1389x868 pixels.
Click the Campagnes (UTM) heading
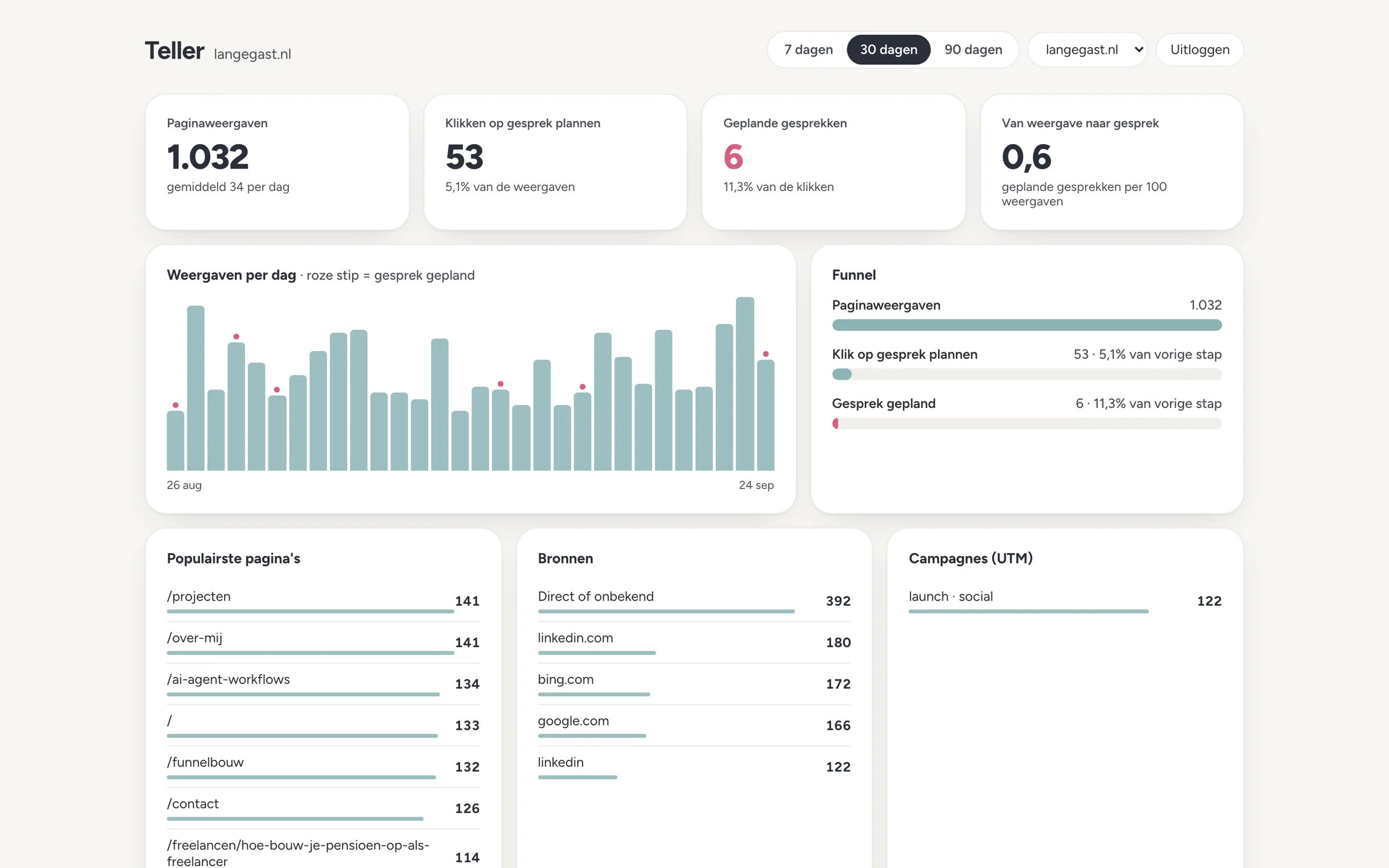click(x=971, y=558)
